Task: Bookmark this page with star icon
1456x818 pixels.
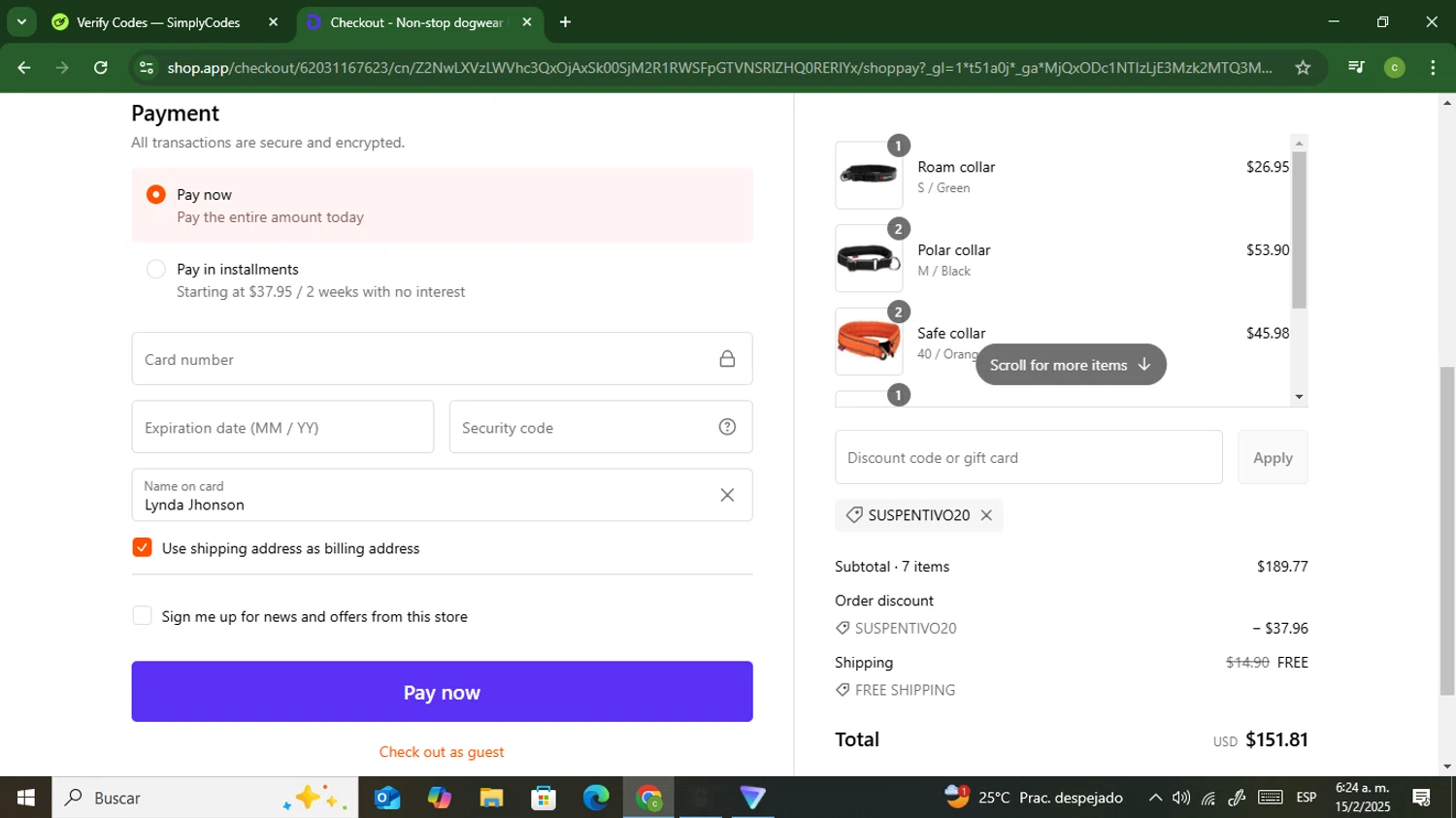Action: (1303, 67)
